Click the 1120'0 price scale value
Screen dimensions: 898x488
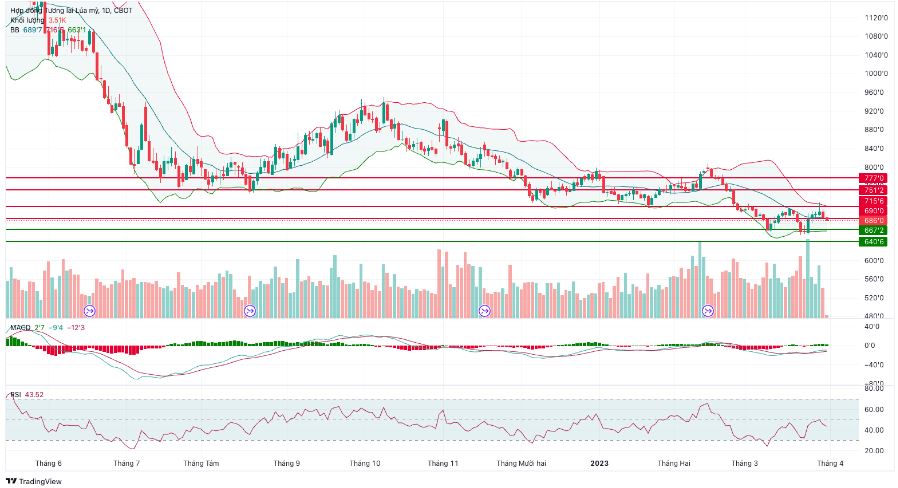tap(876, 18)
